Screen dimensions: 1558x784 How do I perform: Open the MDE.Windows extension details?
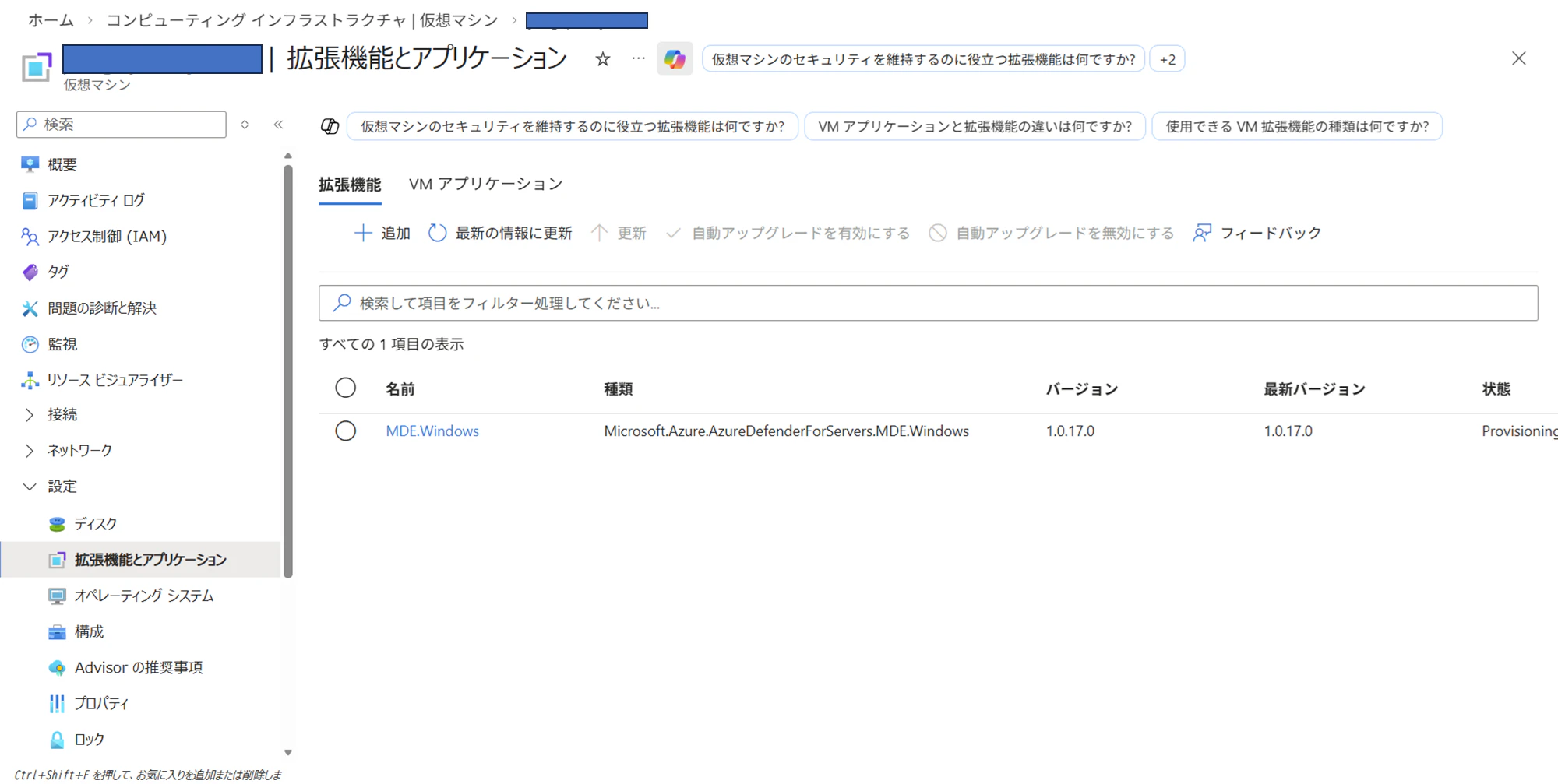pyautogui.click(x=432, y=431)
